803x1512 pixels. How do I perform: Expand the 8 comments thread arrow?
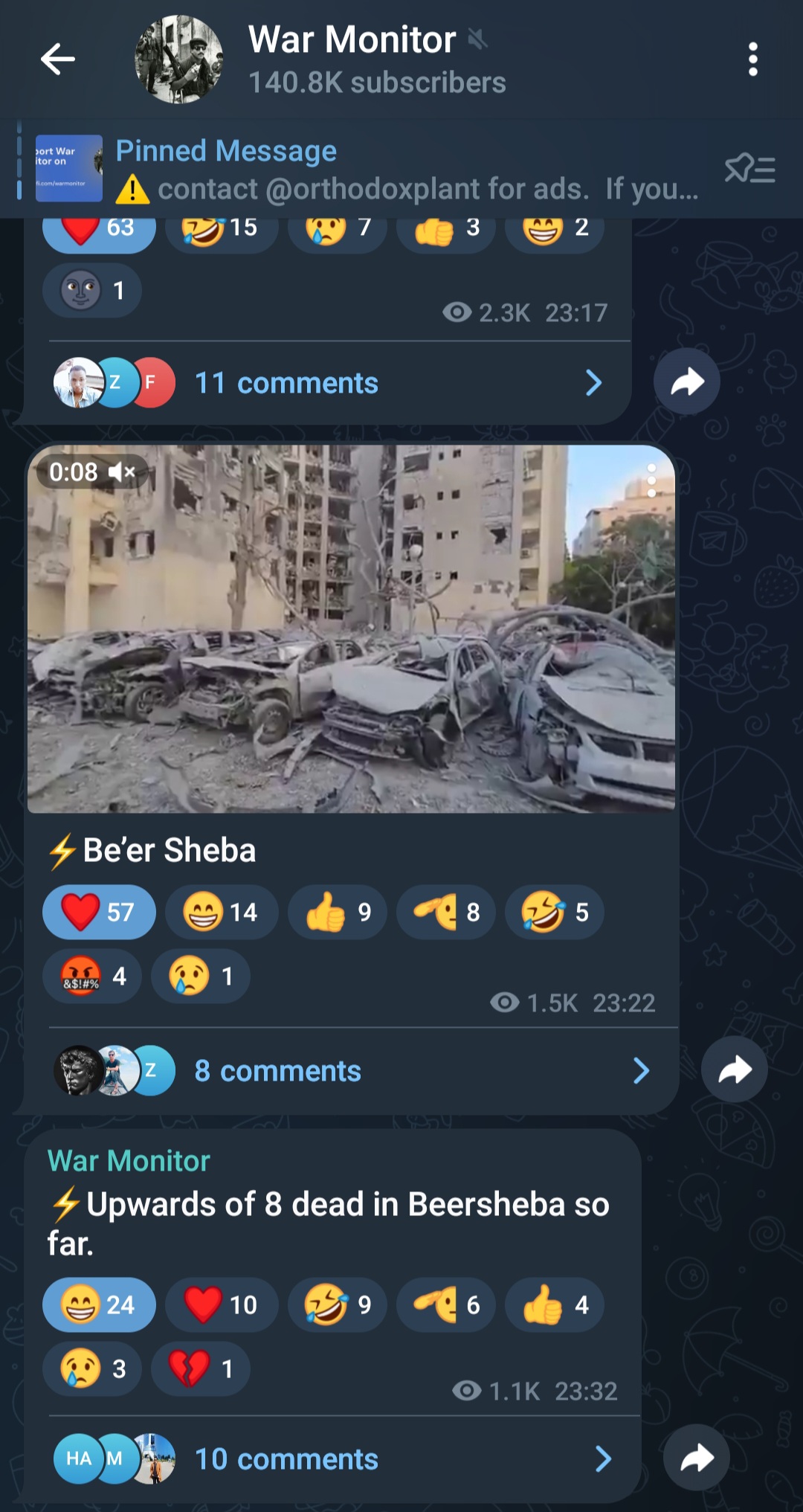[x=641, y=1071]
